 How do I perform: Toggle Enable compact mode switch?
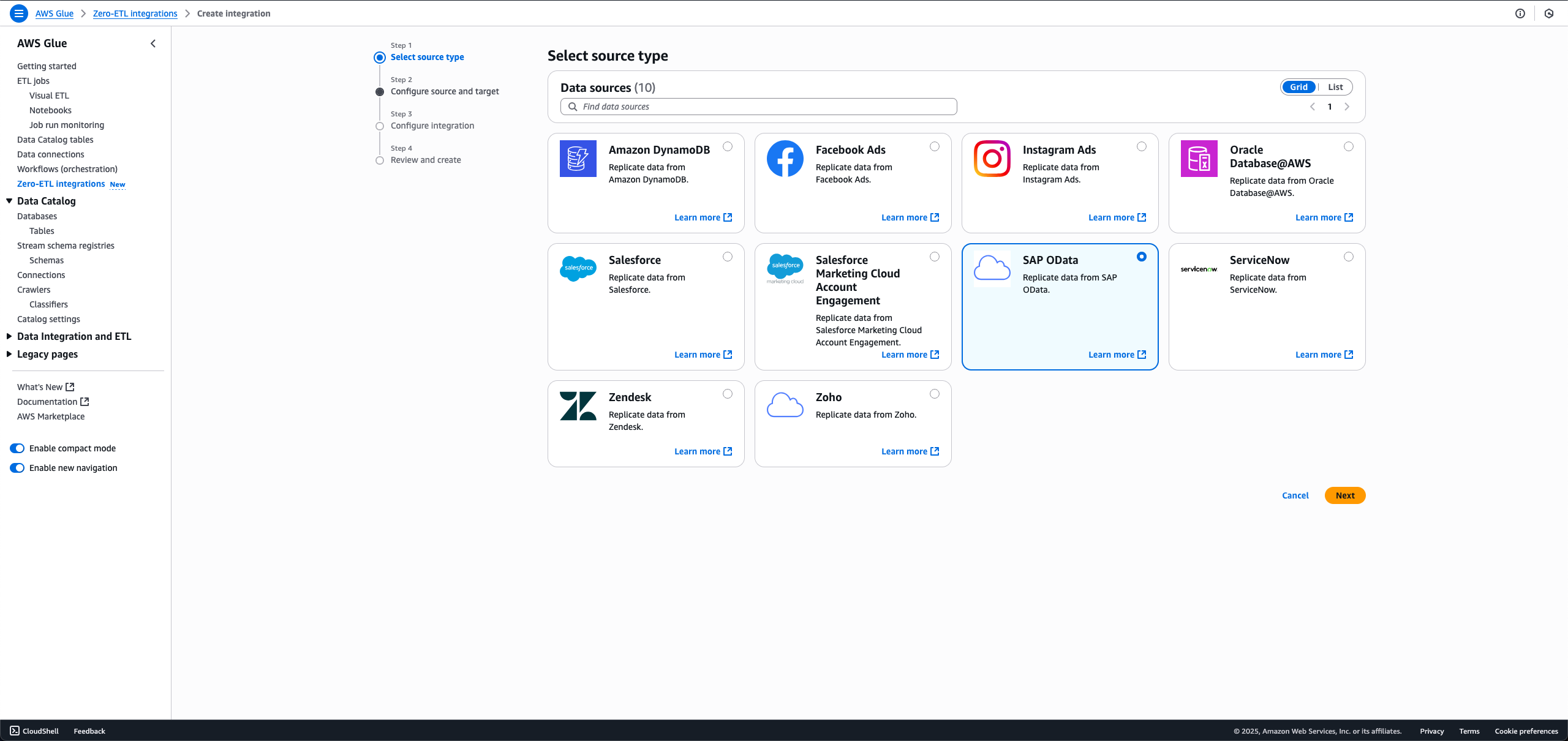(x=17, y=448)
